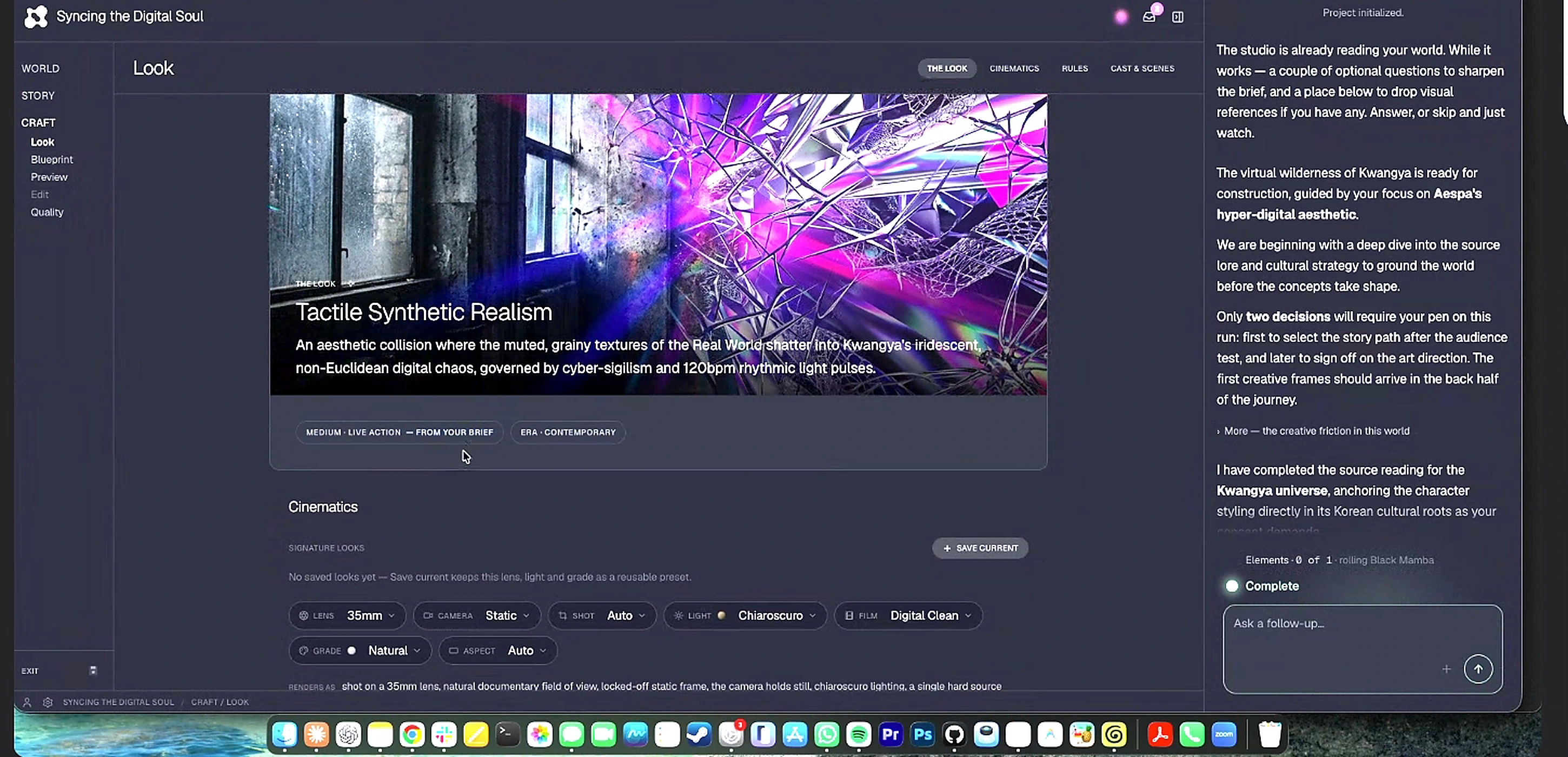1568x757 pixels.
Task: Select Blueprint under CRAFT in sidebar
Action: click(x=52, y=160)
